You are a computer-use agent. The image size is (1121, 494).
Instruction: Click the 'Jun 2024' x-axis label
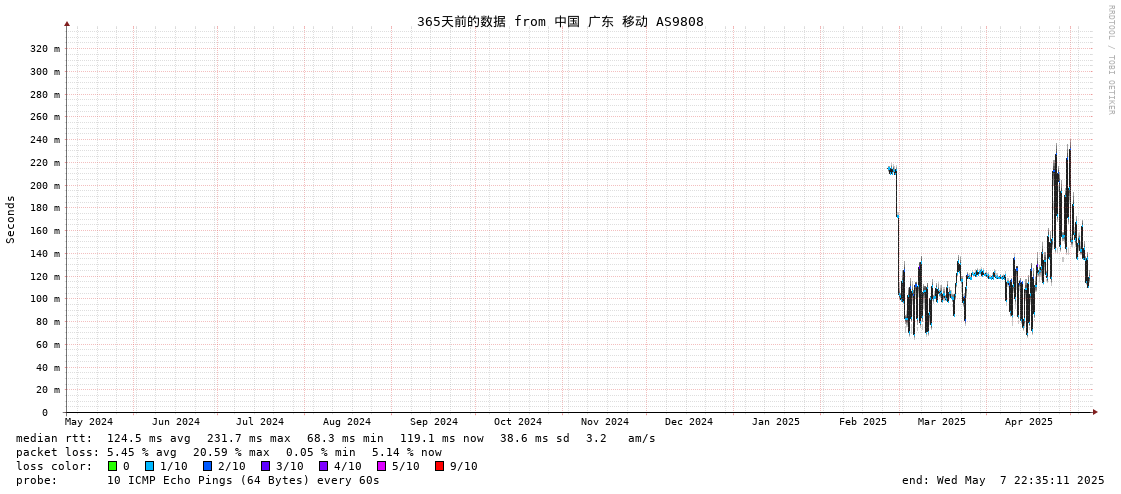coord(176,422)
